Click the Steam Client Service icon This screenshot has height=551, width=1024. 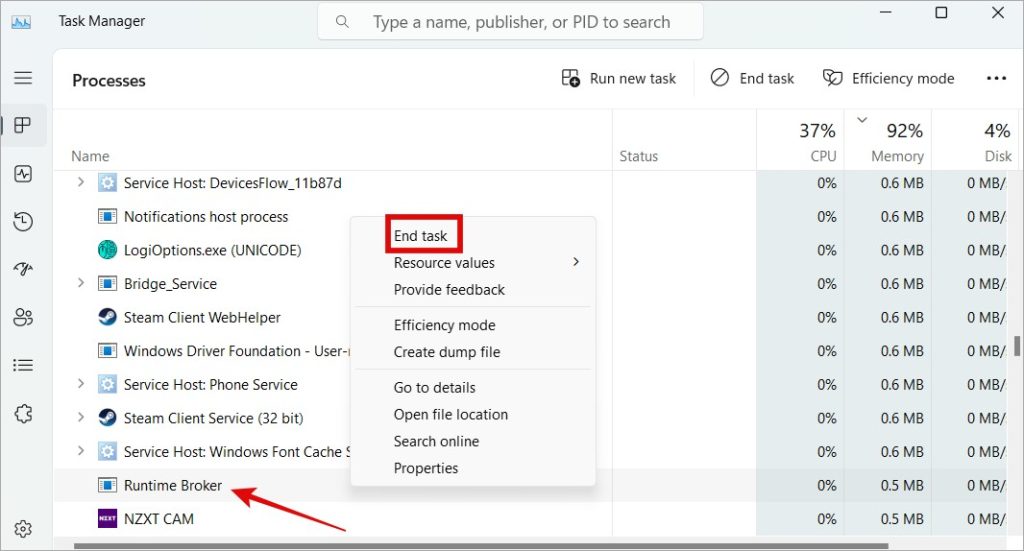click(x=107, y=418)
